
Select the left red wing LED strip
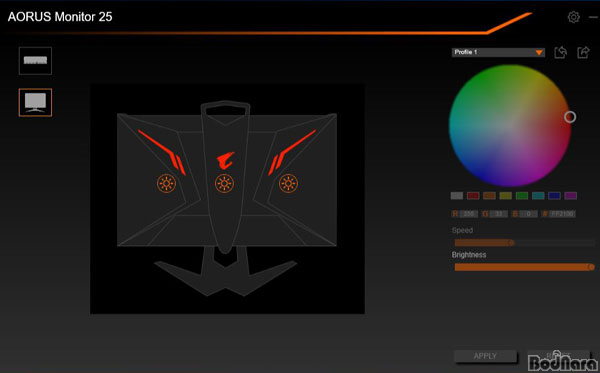click(x=162, y=152)
